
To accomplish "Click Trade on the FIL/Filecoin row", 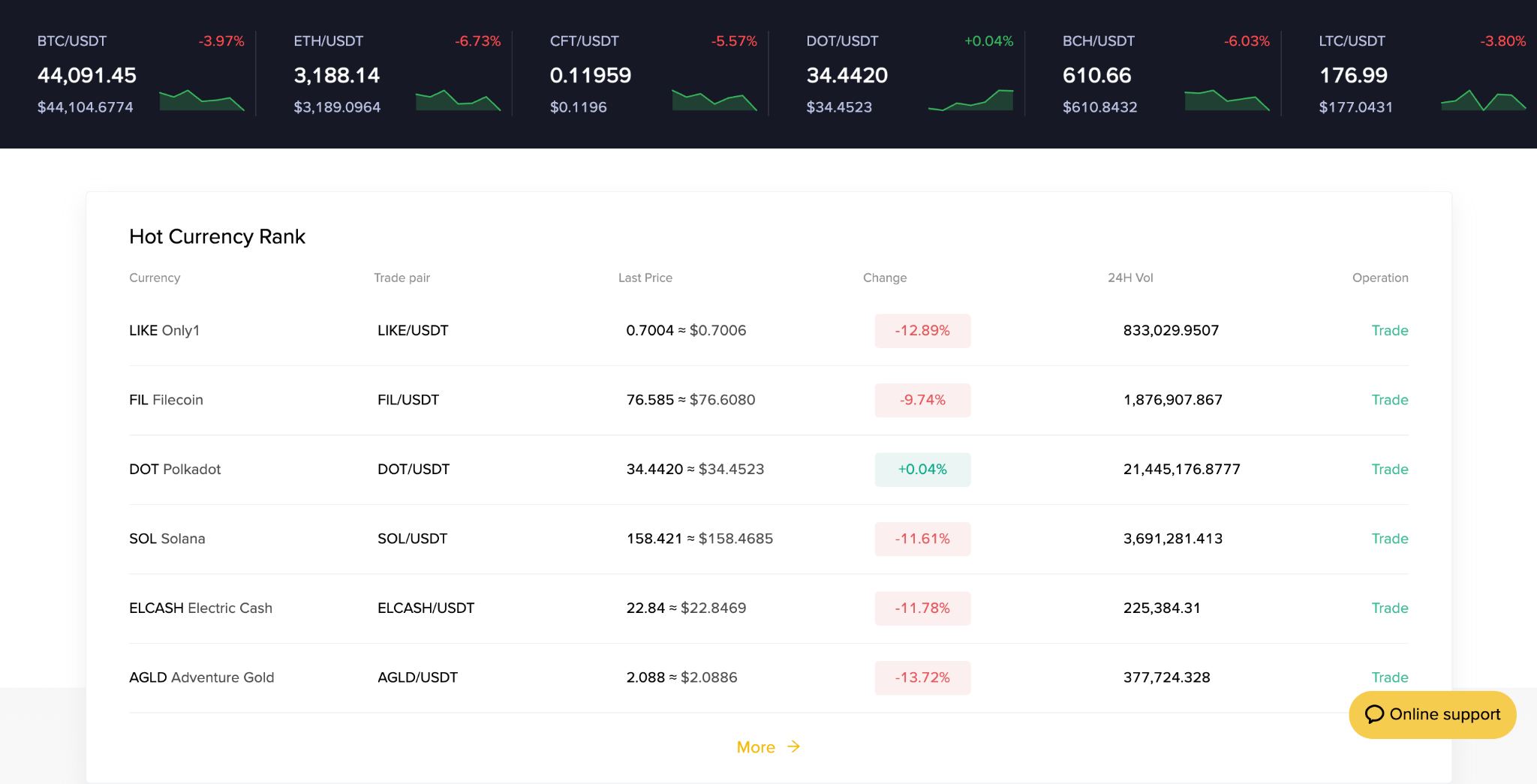I will tap(1390, 400).
